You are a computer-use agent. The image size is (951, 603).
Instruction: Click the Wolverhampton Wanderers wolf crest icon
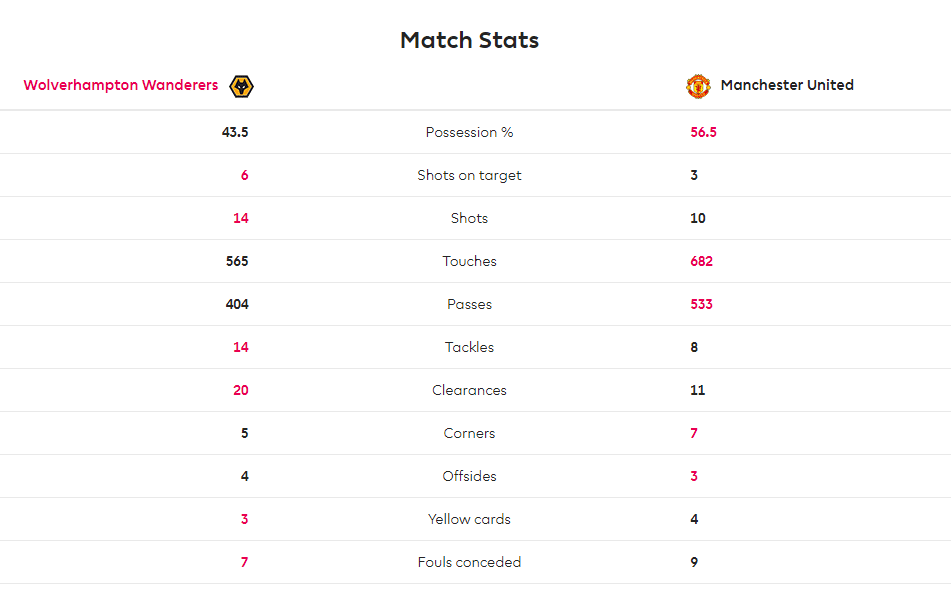[x=241, y=86]
